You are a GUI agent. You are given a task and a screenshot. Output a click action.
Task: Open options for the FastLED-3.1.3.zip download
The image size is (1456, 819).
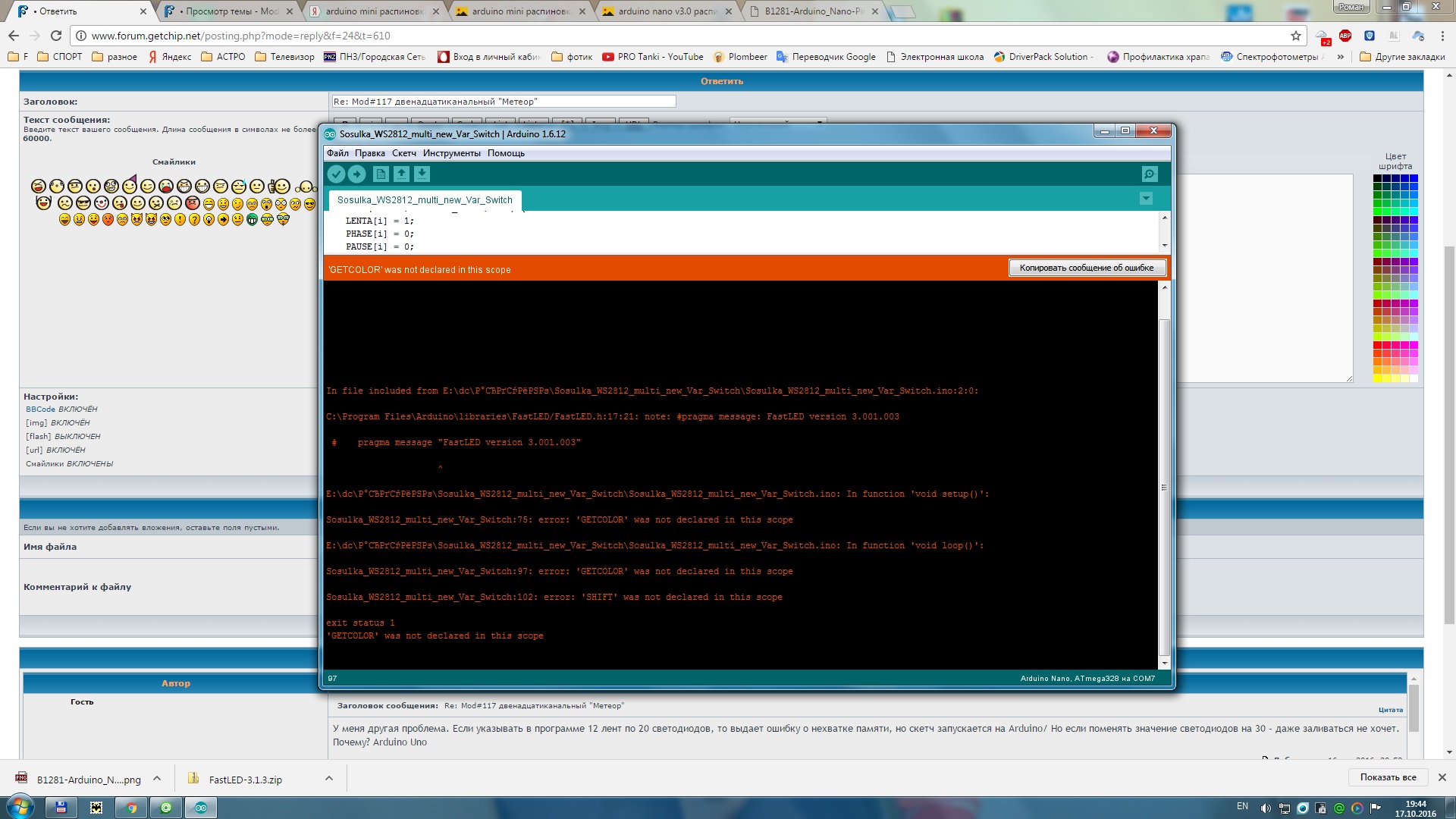tap(329, 779)
